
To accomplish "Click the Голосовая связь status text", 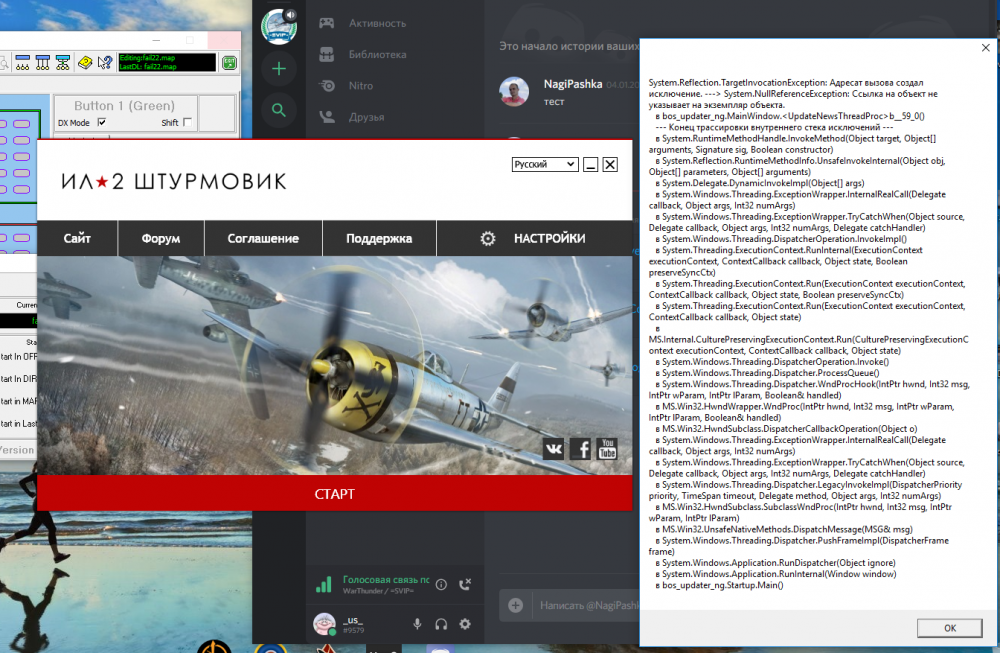I will pos(386,580).
